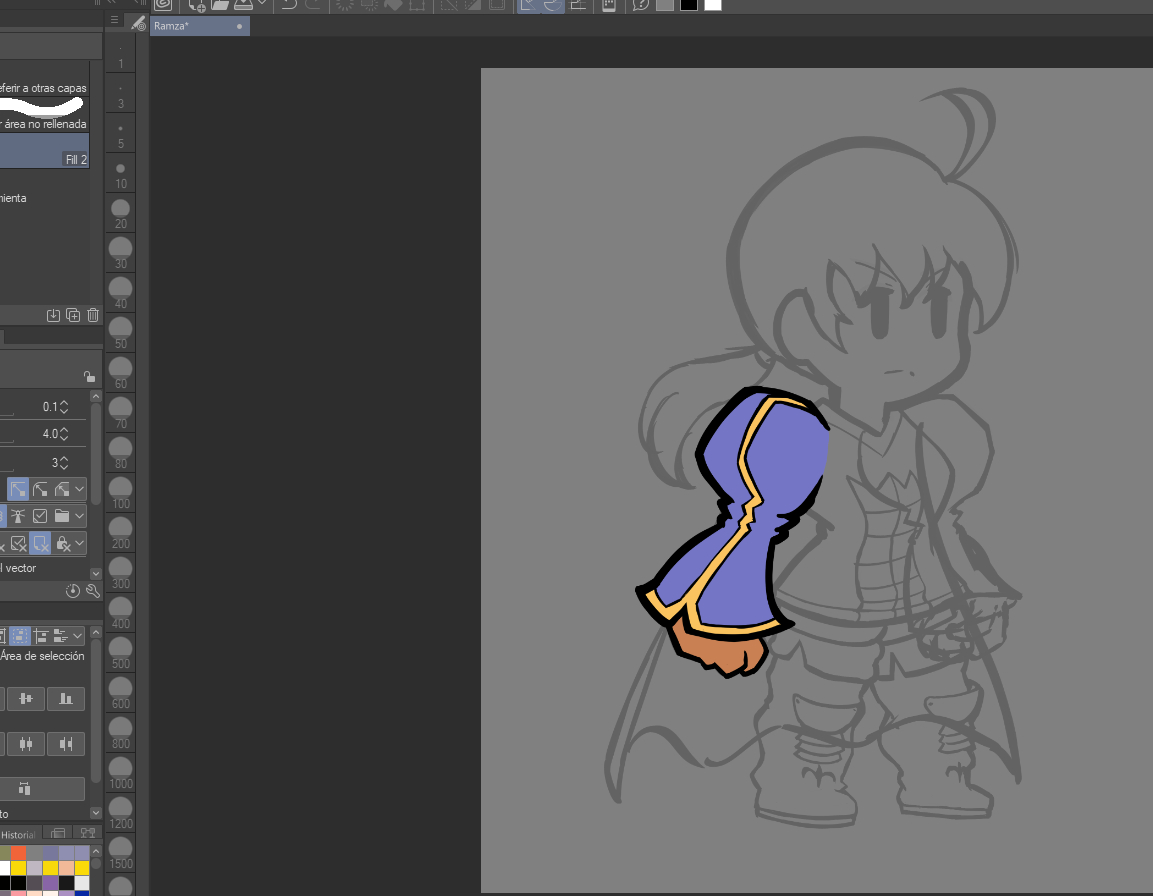The height and width of the screenshot is (896, 1153).
Task: Toggle the checkmark selected layer option
Action: tap(40, 516)
